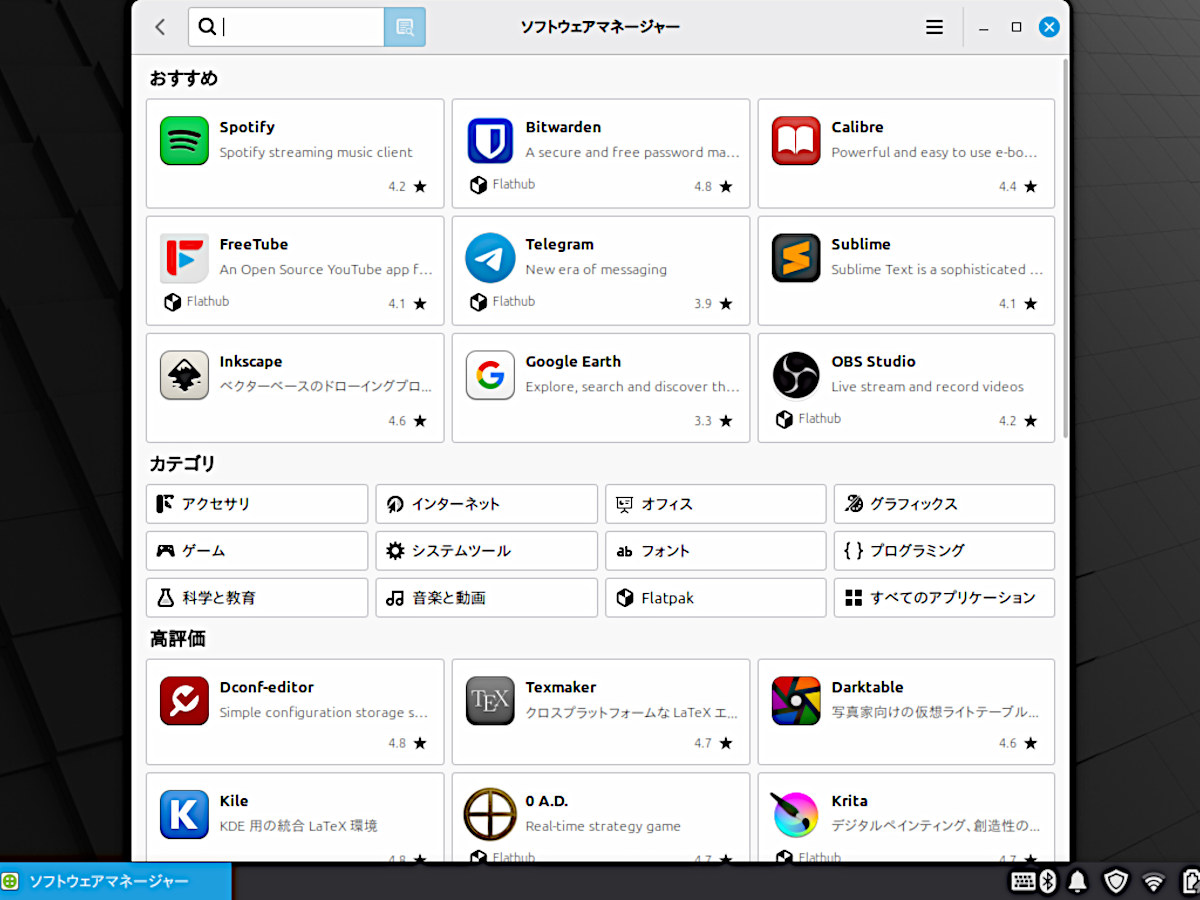Open the hamburger menu in the header
1200x900 pixels.
(x=934, y=27)
